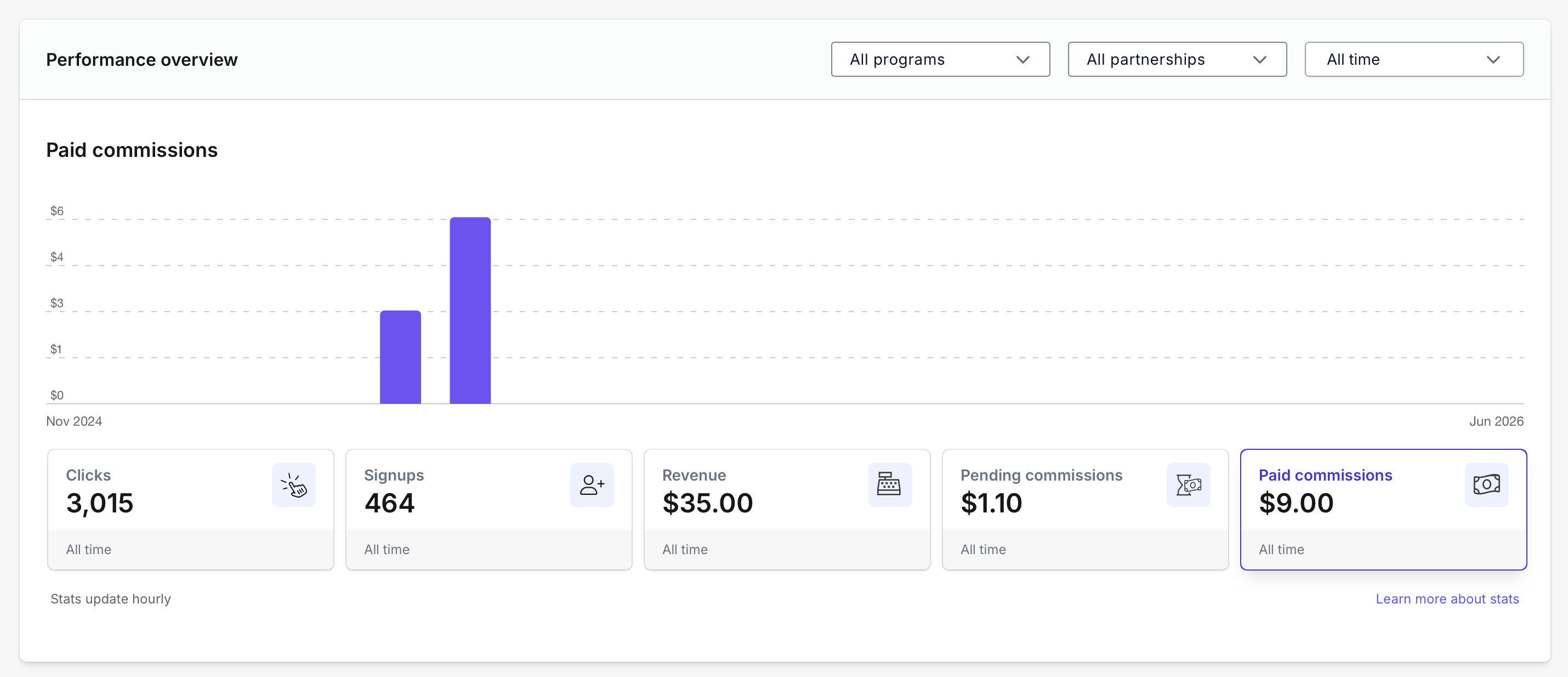Select the Revenue stat card
This screenshot has height=677, width=1568.
tap(787, 510)
